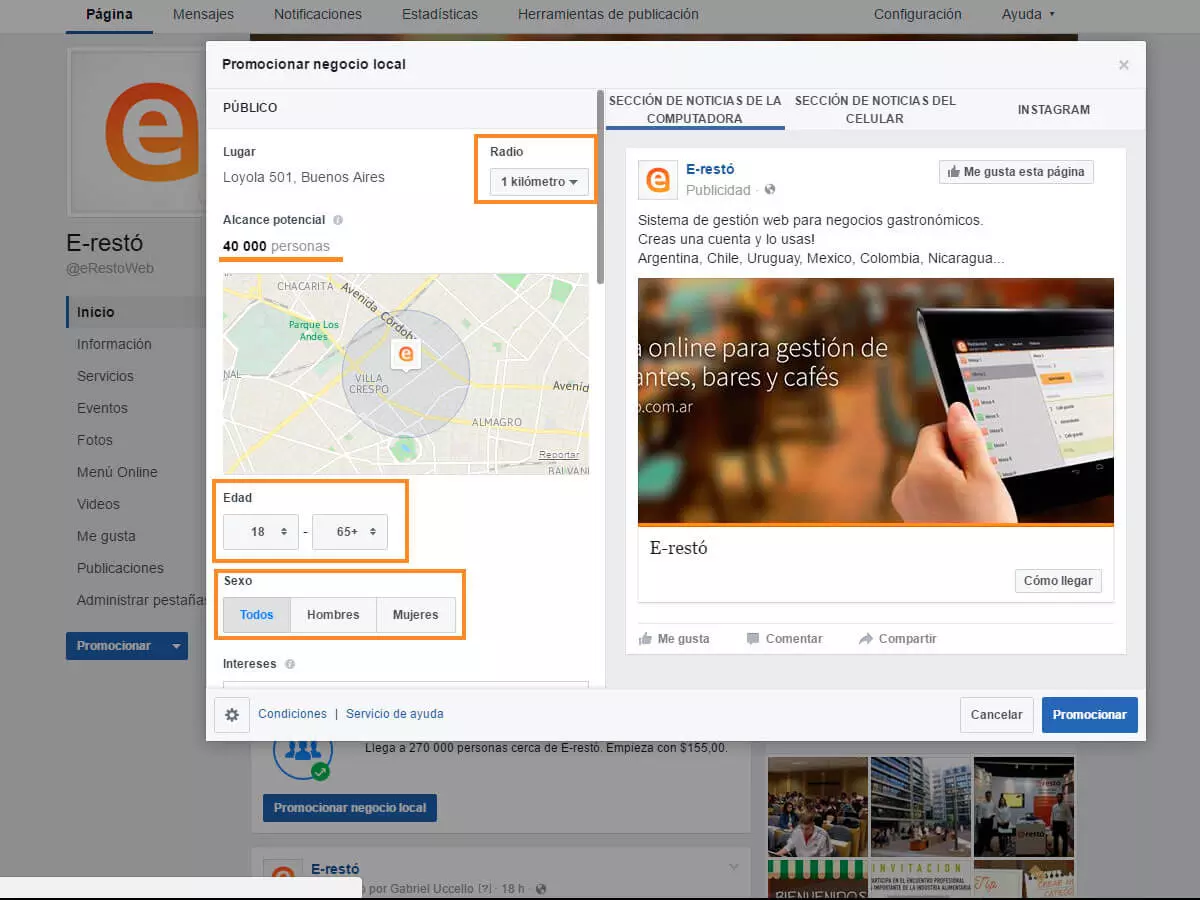This screenshot has height=900, width=1200.
Task: Click the Me gusta esta página button
Action: click(x=1016, y=172)
